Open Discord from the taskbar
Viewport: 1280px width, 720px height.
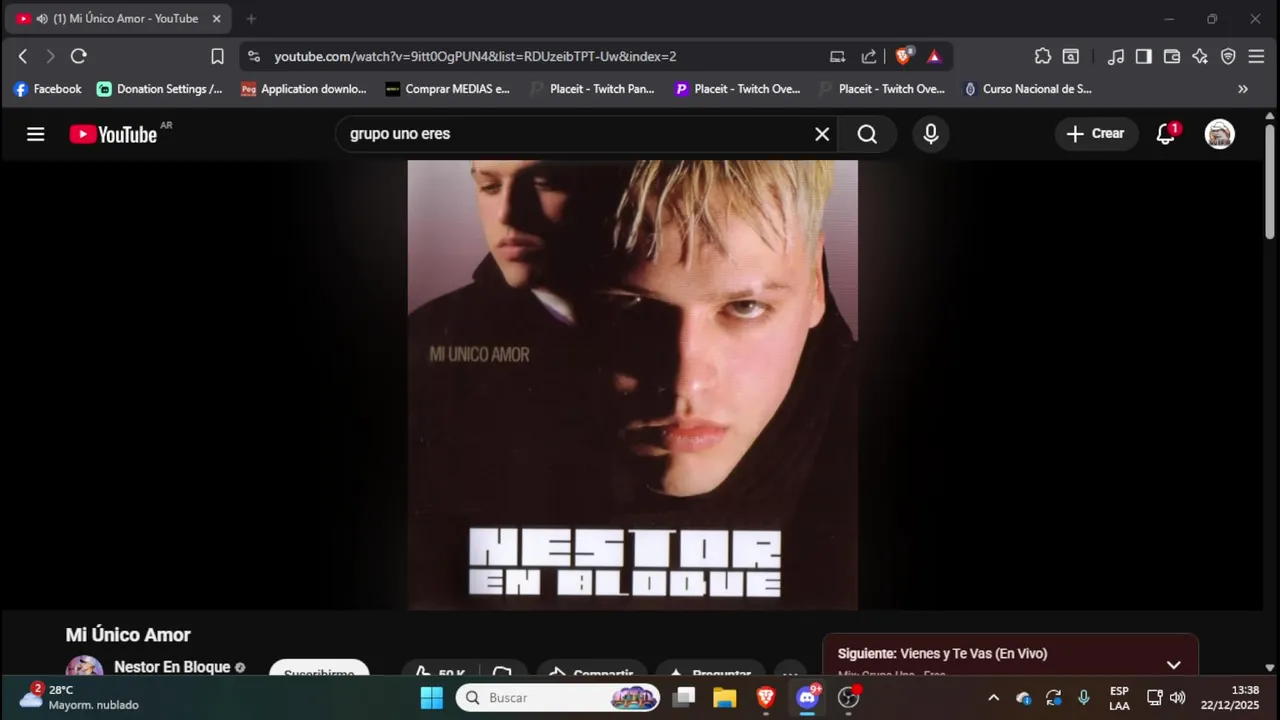808,698
